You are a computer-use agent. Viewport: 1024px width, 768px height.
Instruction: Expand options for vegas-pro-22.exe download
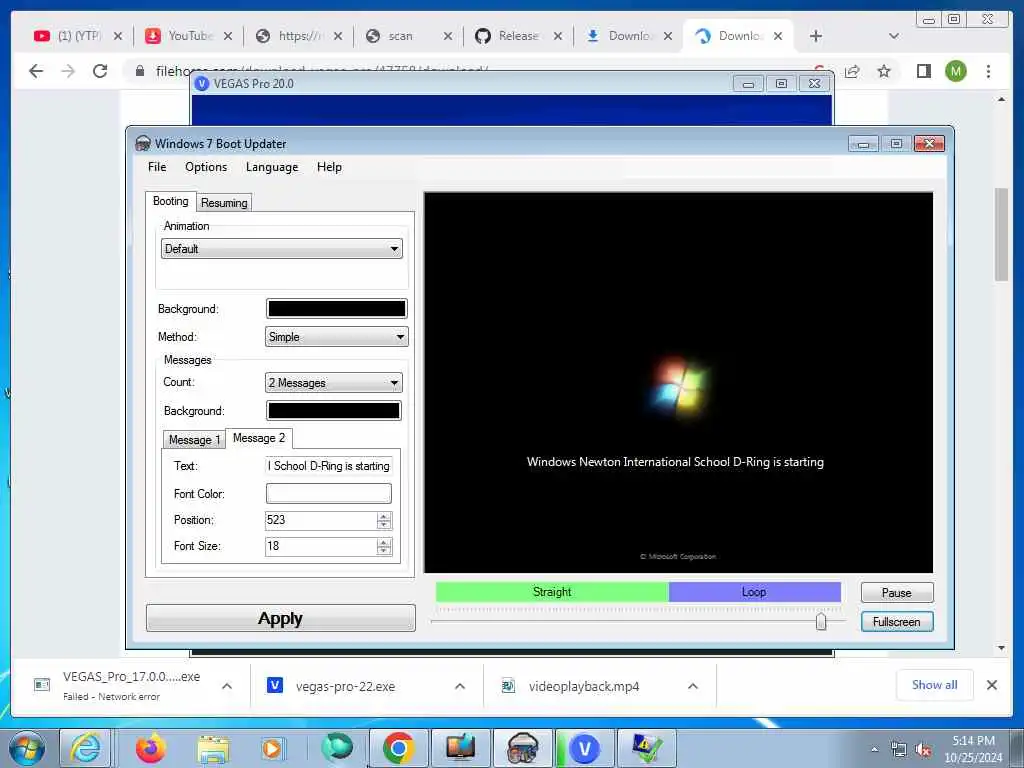coord(460,686)
